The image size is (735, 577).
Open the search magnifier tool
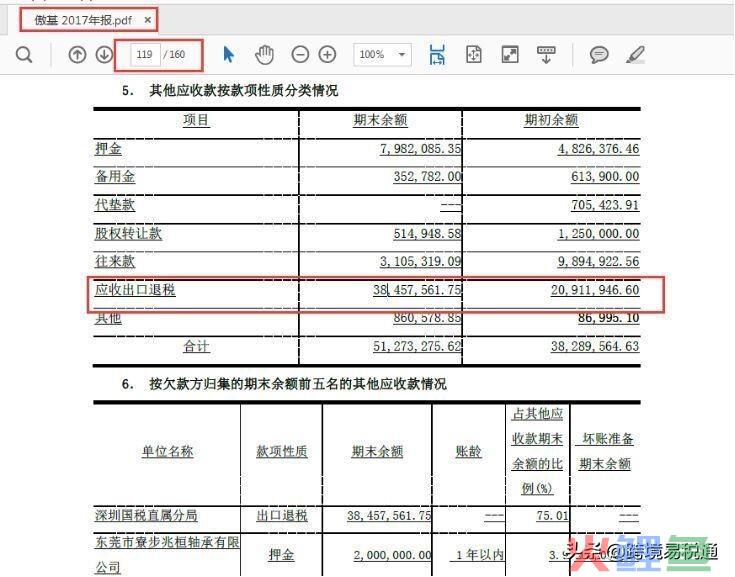pyautogui.click(x=24, y=54)
